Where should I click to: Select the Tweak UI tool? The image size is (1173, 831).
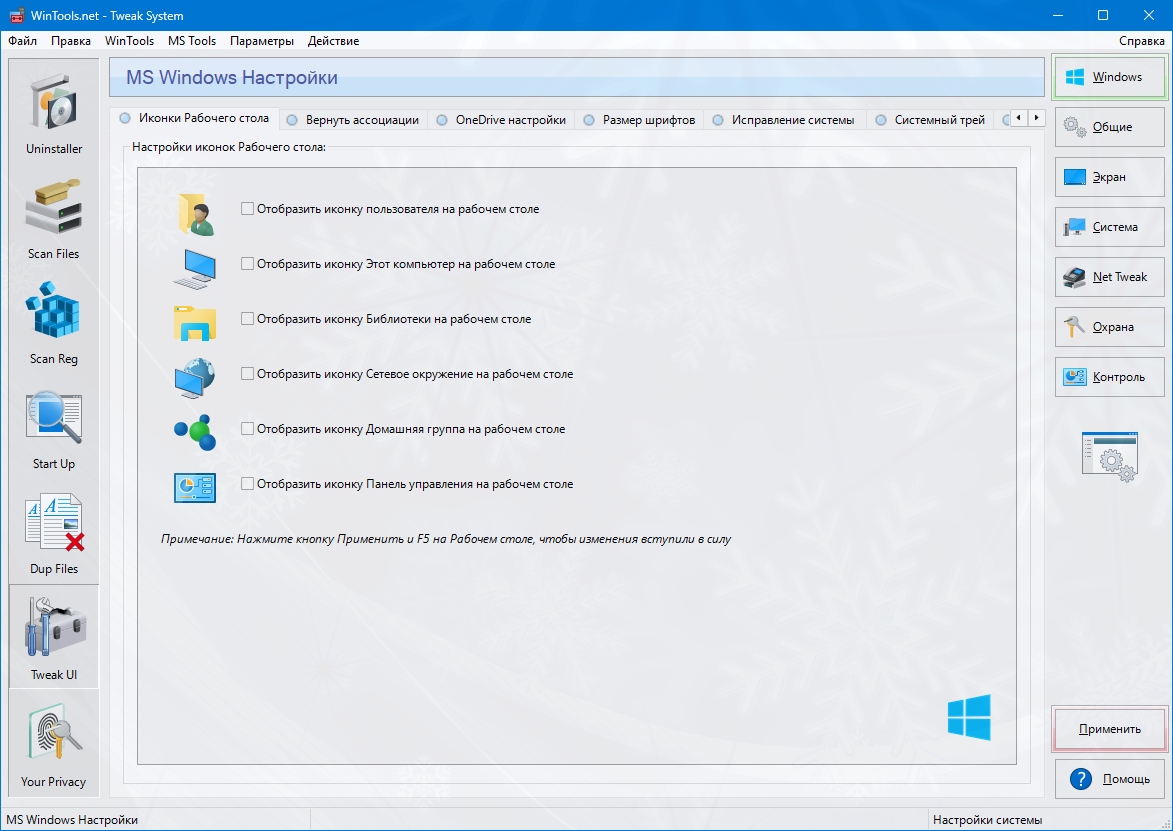54,638
